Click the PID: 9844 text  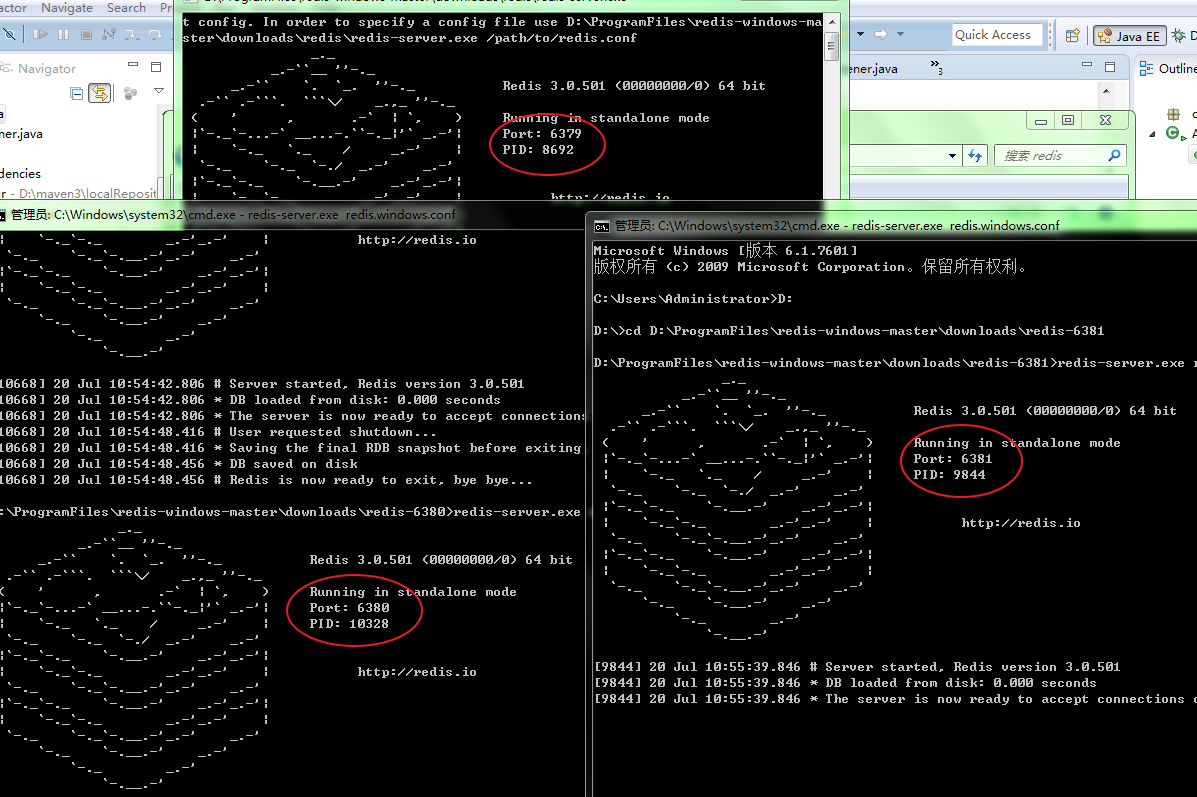[949, 475]
